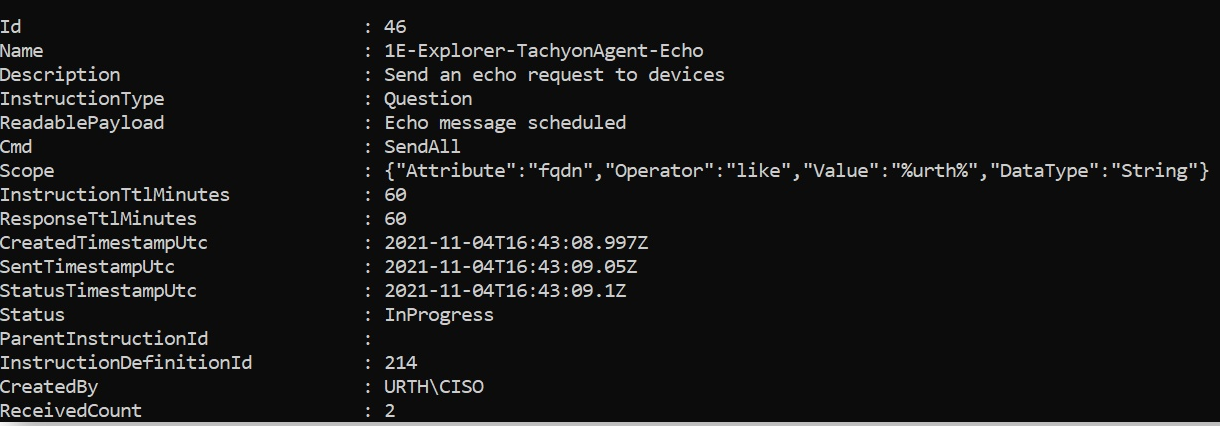Screen dimensions: 1220x426
Task: Click the ReadablePayload value Echo message scheduled
Action: click(x=505, y=123)
